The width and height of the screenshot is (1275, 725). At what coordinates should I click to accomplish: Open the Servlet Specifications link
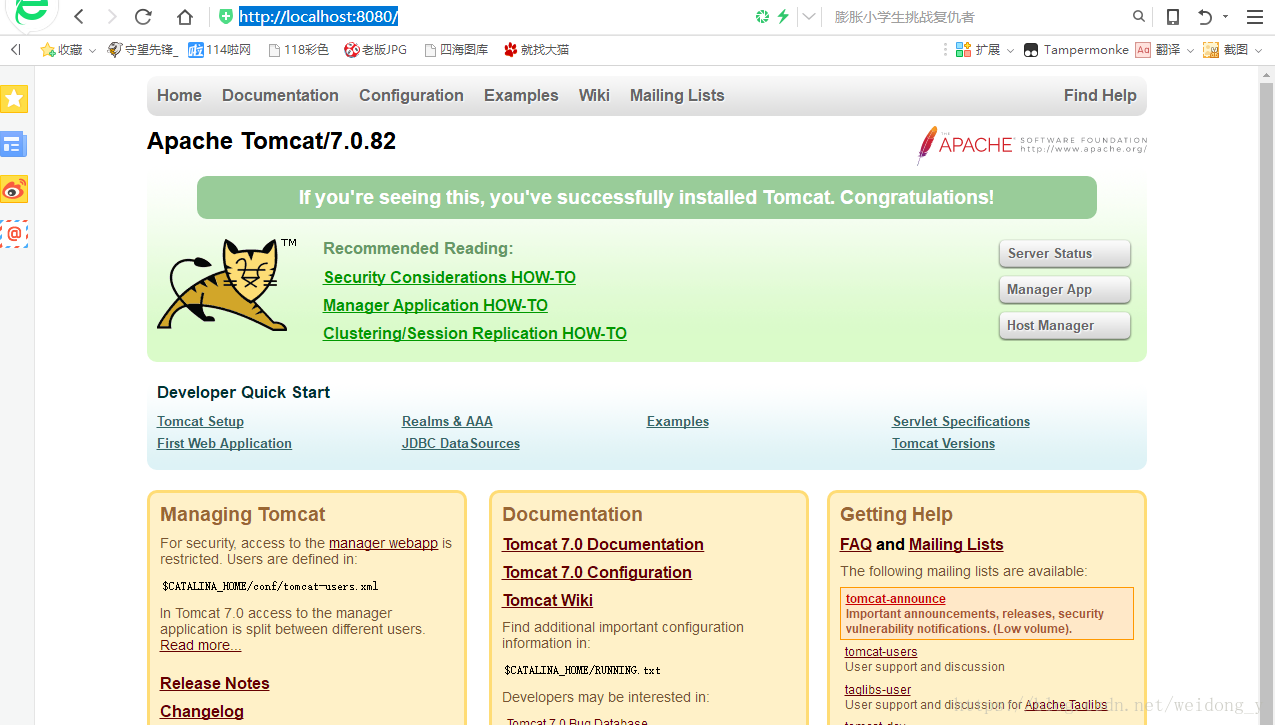coord(961,421)
